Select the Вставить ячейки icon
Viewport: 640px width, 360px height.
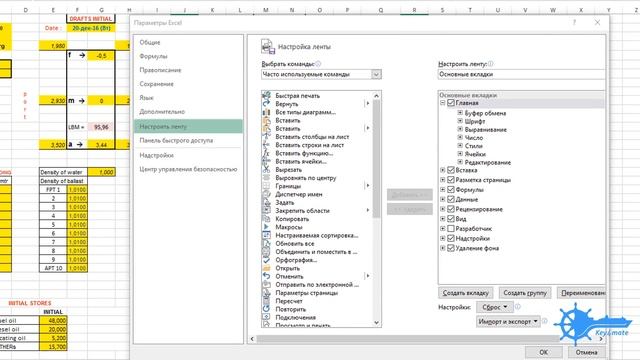pyautogui.click(x=266, y=161)
